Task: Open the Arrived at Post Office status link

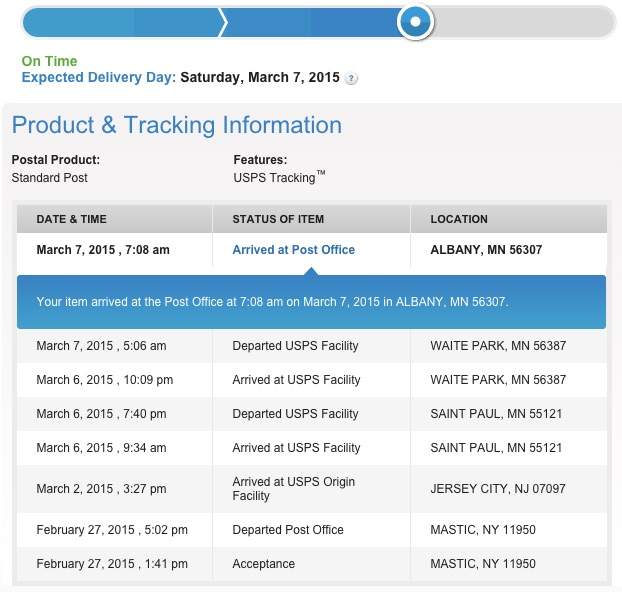Action: 294,250
